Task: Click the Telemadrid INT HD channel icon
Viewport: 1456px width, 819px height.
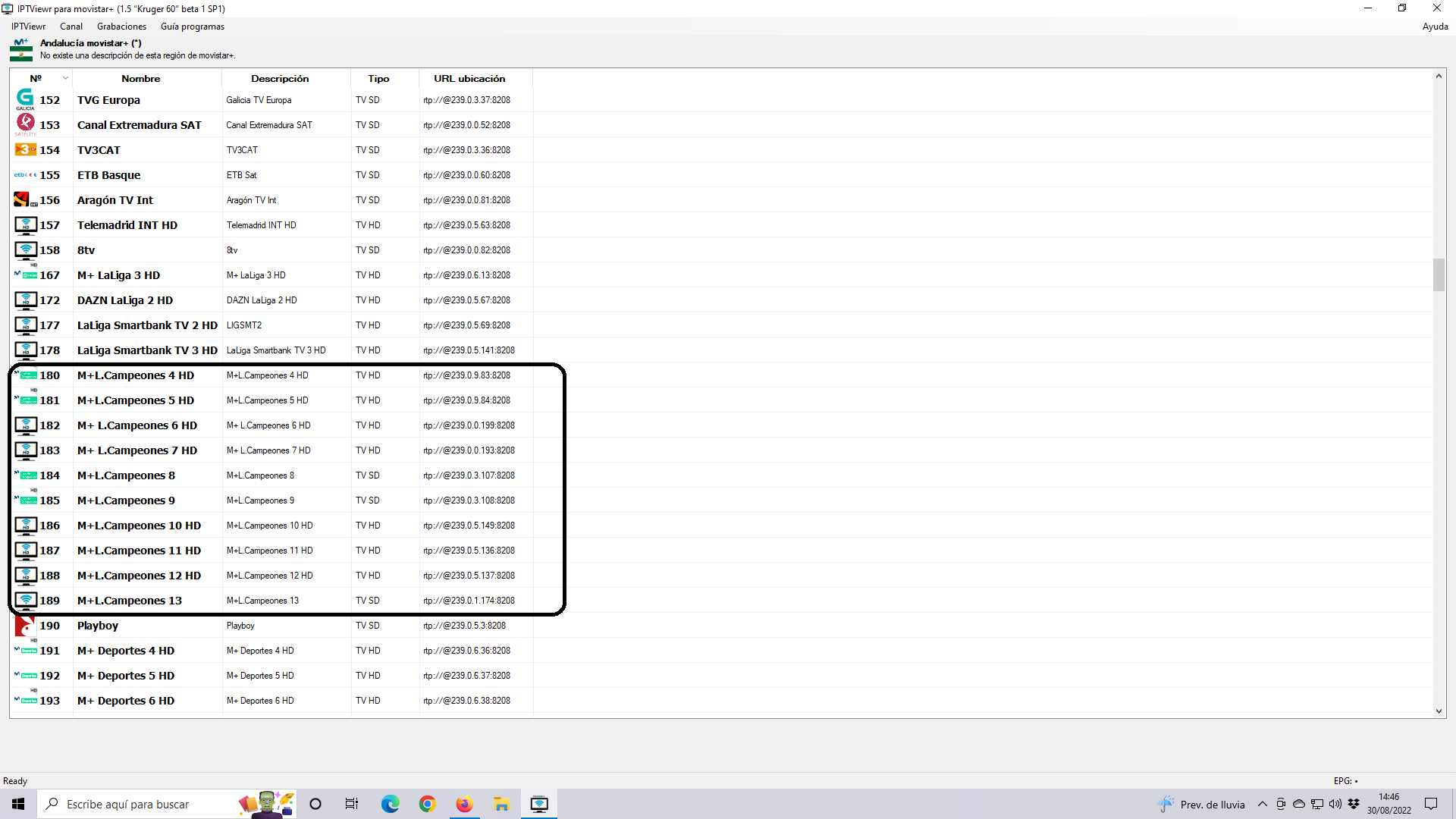Action: point(26,225)
